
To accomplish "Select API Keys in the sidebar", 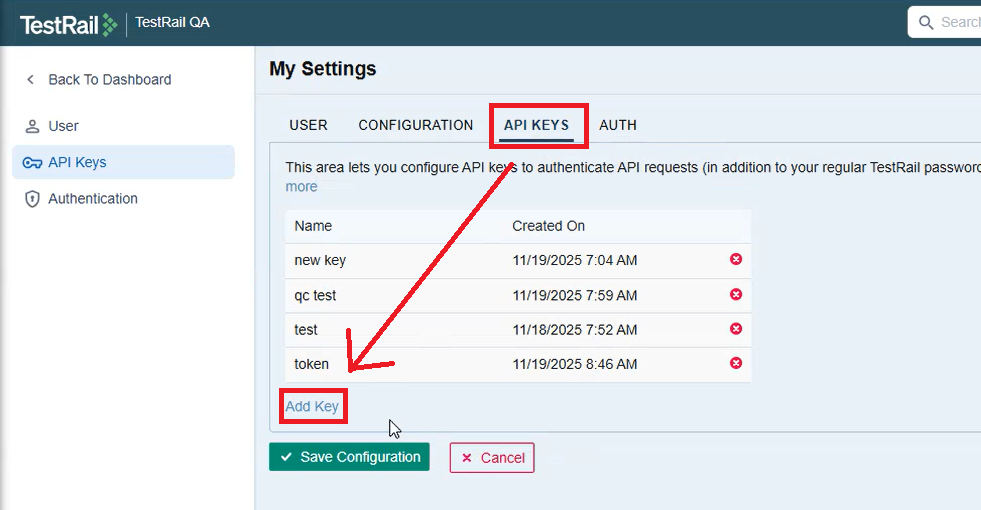I will (x=123, y=163).
